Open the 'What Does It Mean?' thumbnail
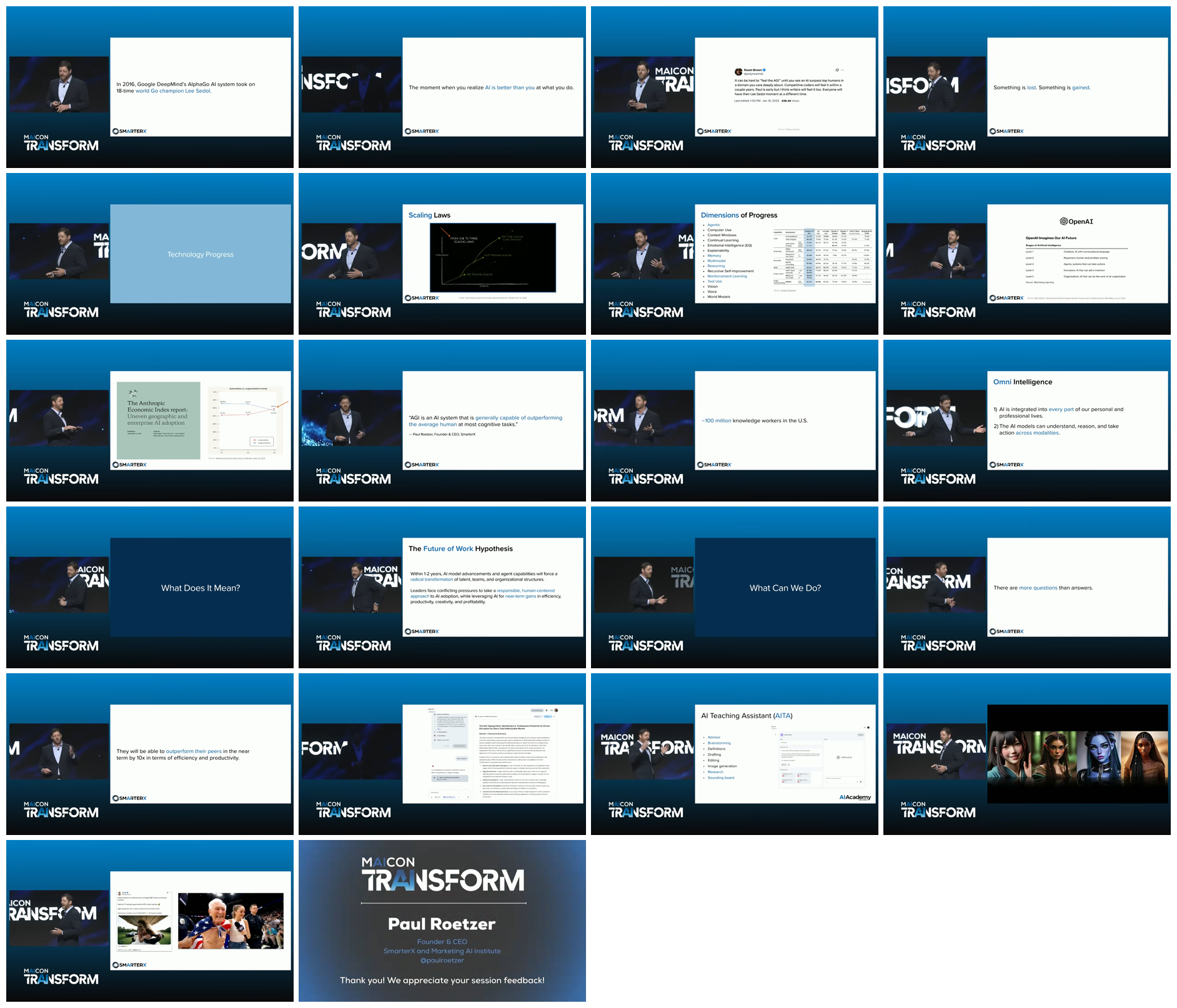 (x=150, y=587)
